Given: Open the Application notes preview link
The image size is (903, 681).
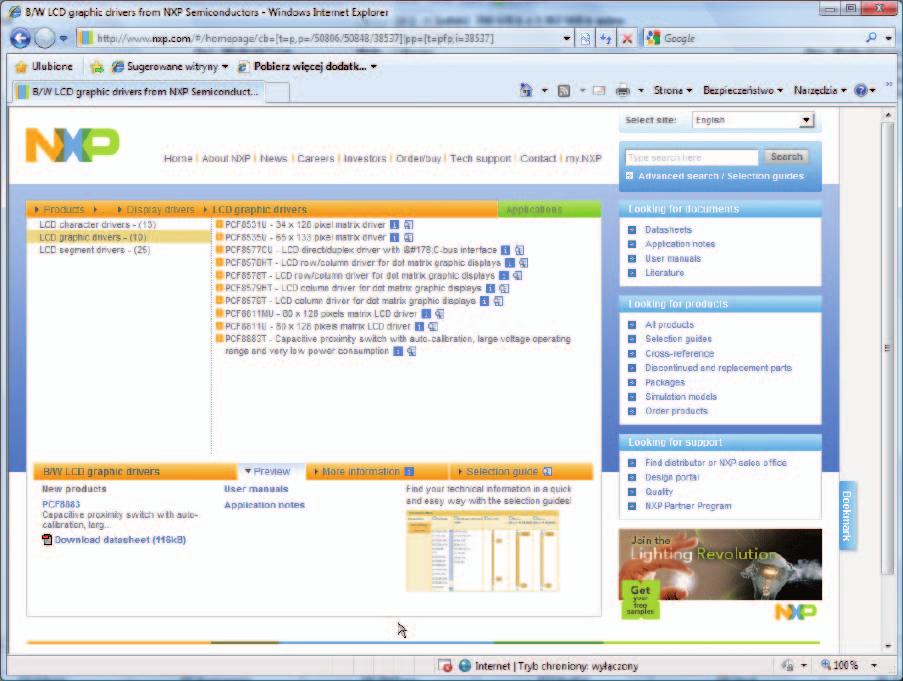Looking at the screenshot, I should tap(264, 505).
